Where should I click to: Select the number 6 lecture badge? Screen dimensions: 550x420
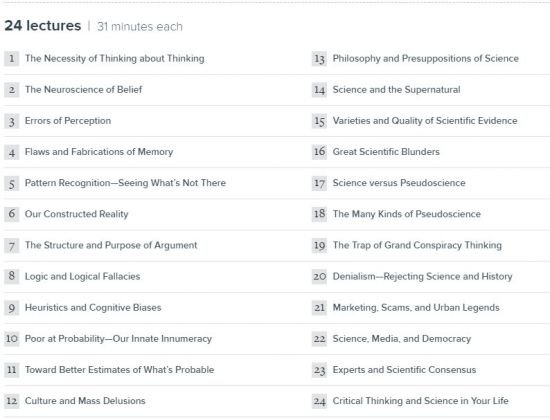(12, 214)
